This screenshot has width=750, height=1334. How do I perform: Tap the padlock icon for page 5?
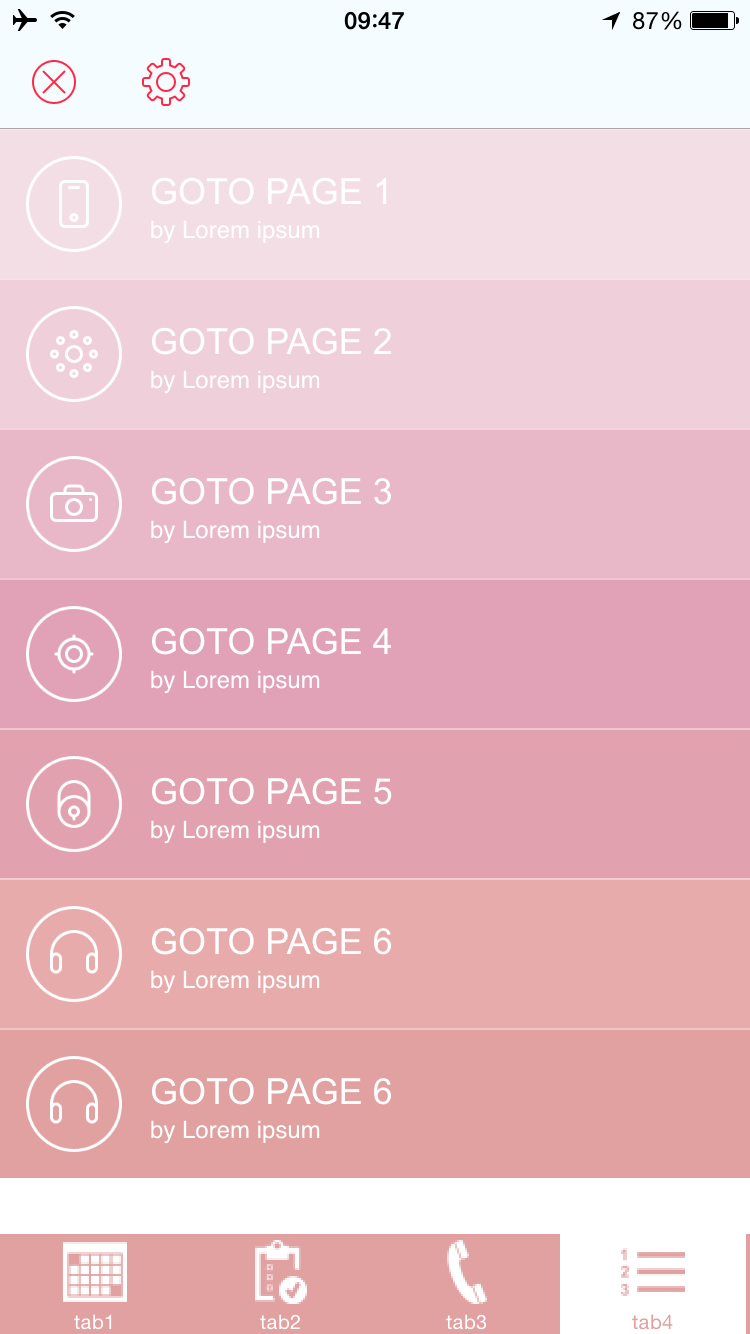click(x=74, y=804)
